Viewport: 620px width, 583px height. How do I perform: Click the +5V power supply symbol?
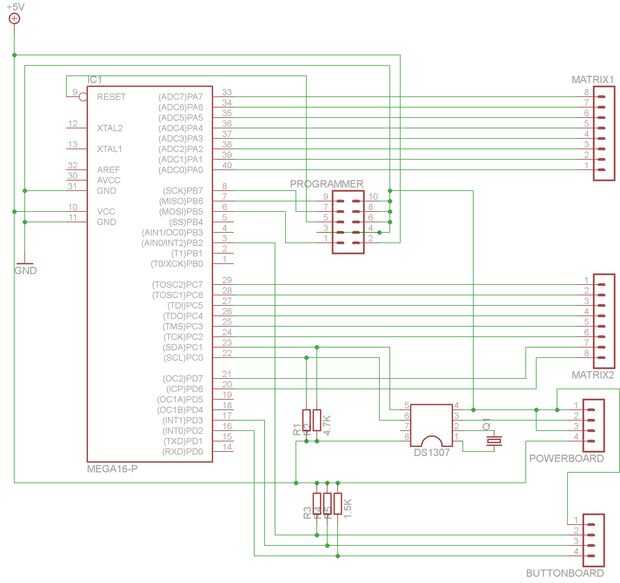15,19
